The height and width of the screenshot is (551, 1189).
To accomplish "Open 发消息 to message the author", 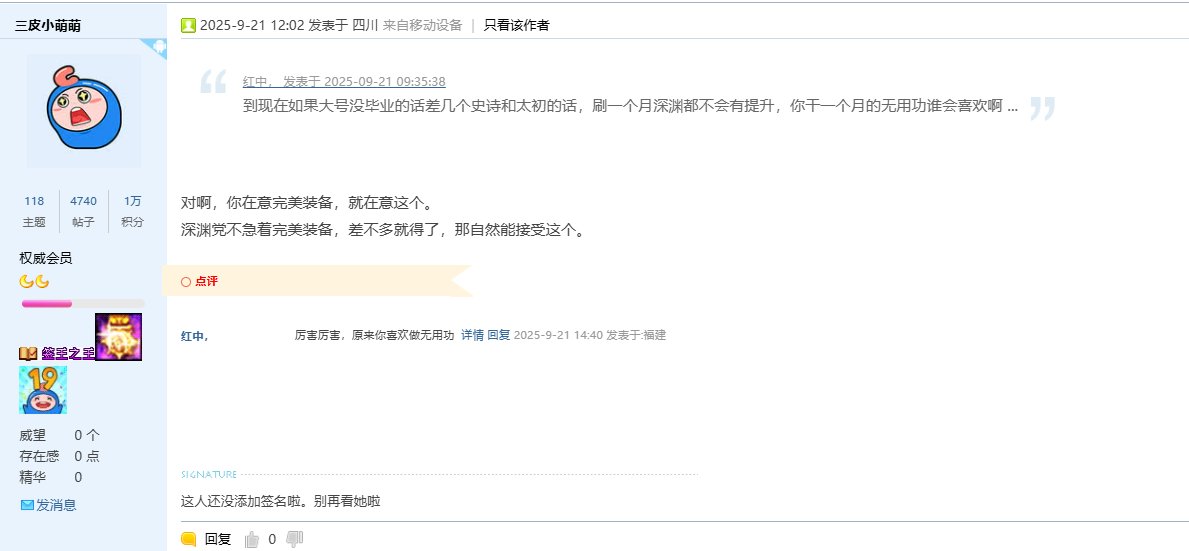I will click(x=56, y=505).
